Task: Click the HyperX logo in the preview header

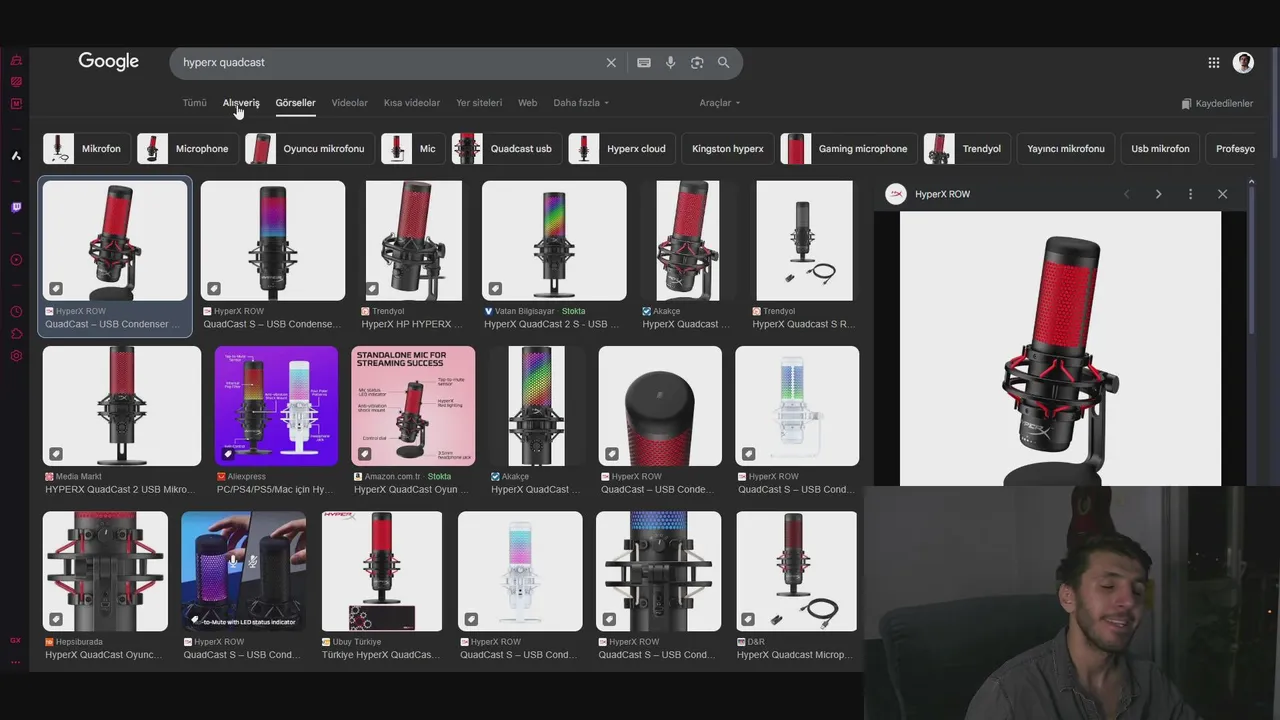Action: click(x=896, y=194)
